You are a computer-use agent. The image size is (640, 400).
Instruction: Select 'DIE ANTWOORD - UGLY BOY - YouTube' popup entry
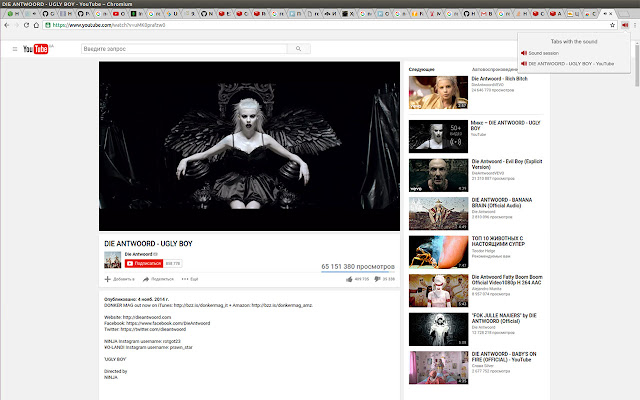(x=571, y=64)
